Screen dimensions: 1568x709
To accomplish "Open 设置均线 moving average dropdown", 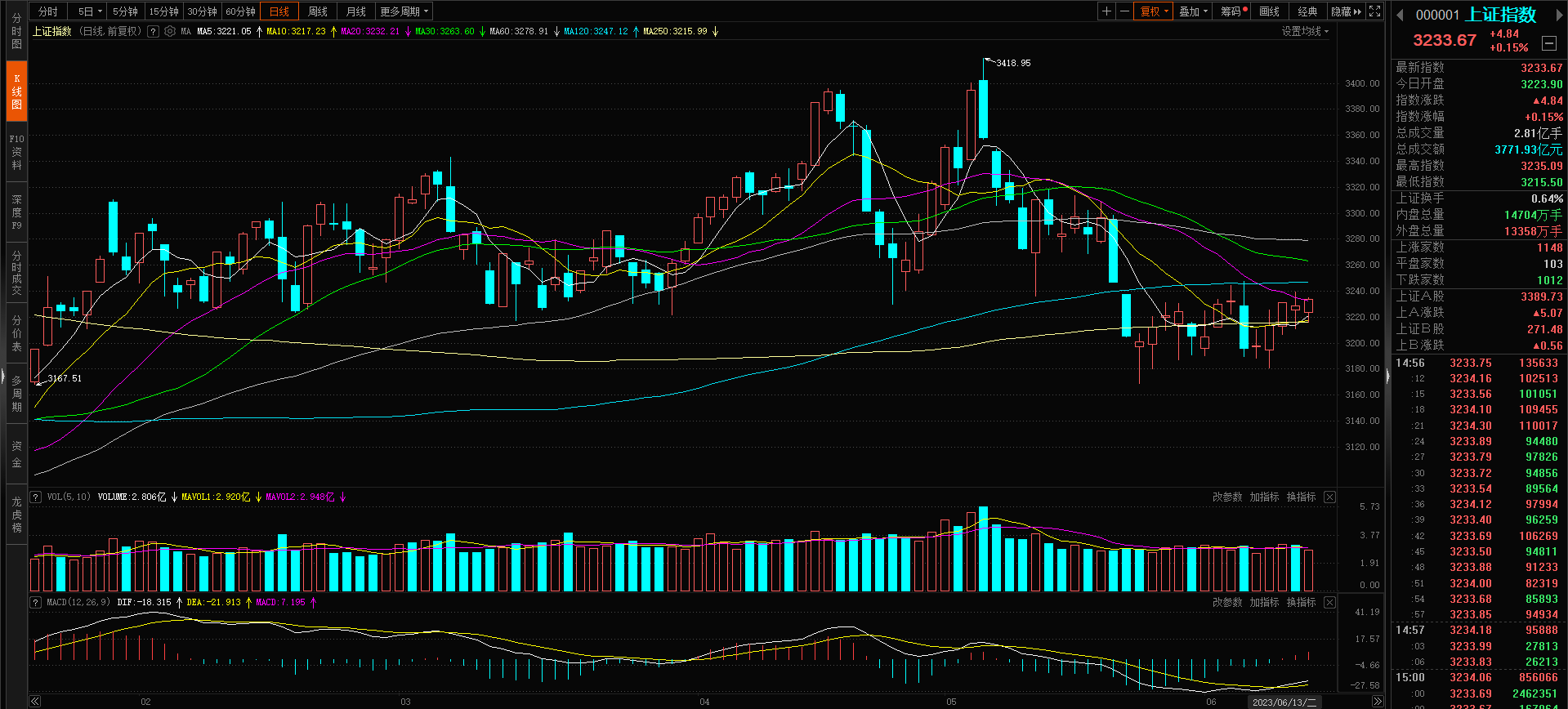I will (1305, 31).
